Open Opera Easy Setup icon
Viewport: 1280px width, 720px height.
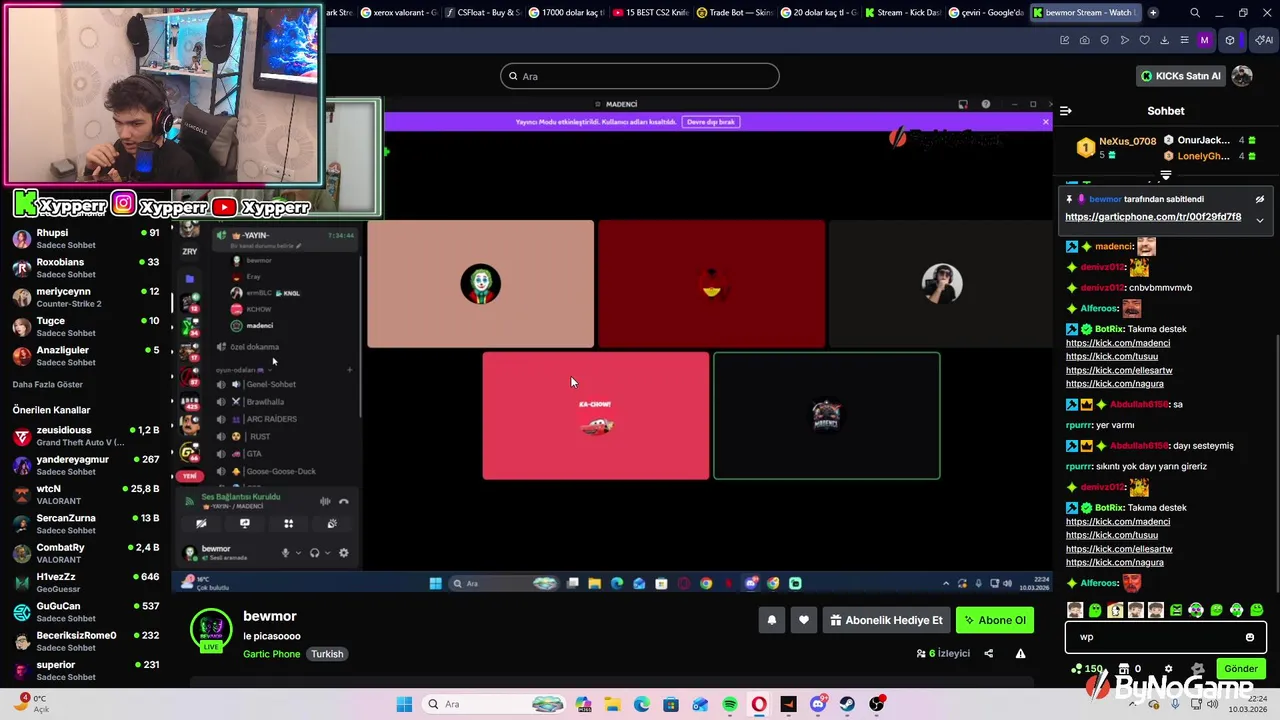[1185, 40]
